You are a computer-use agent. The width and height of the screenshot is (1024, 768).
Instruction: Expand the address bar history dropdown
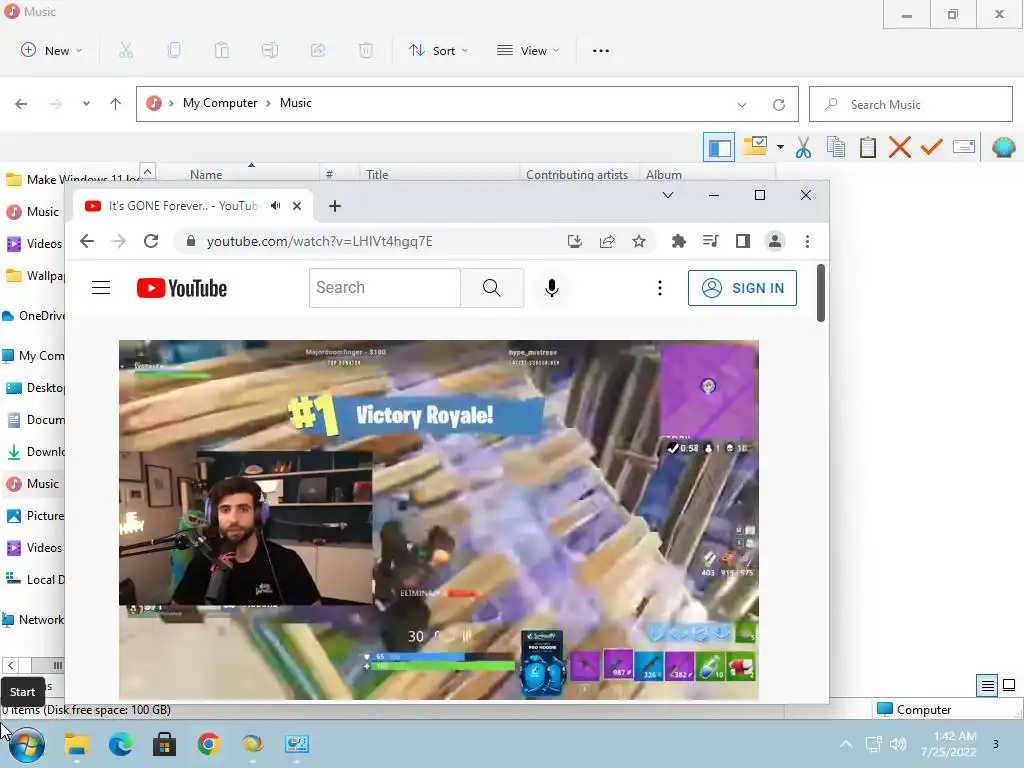742,104
